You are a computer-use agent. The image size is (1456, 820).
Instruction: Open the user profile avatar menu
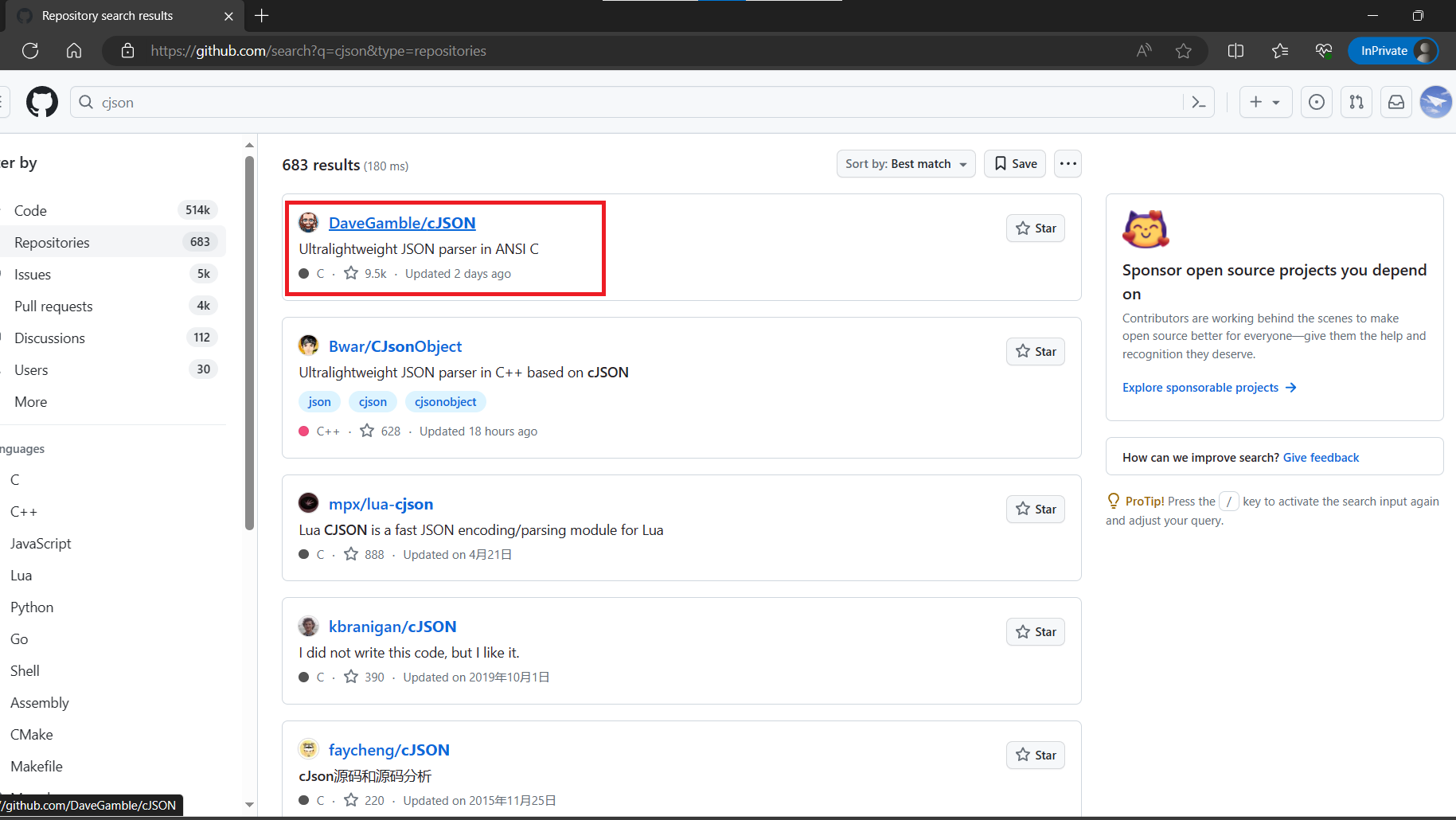point(1436,102)
